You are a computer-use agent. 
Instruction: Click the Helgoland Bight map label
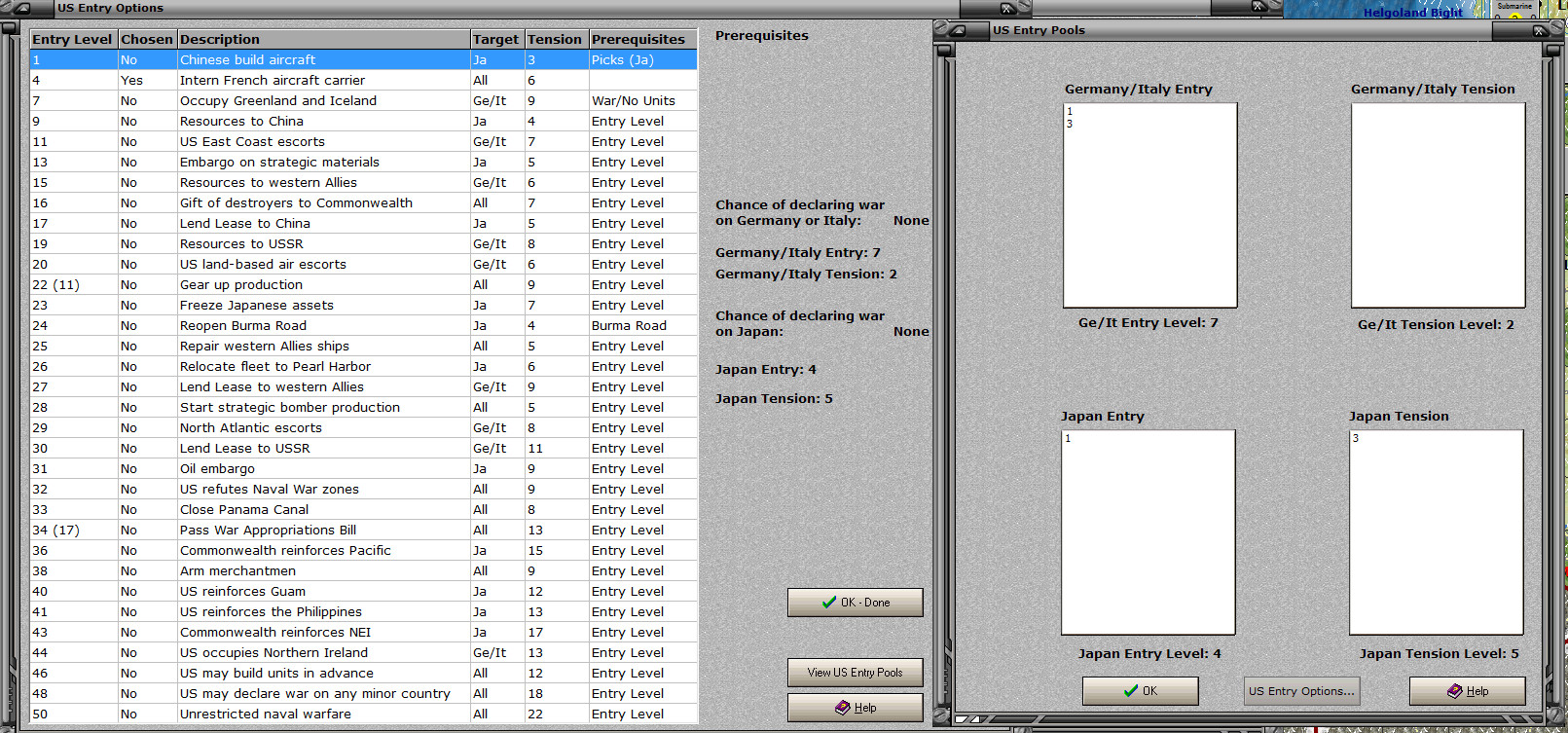coord(1412,13)
